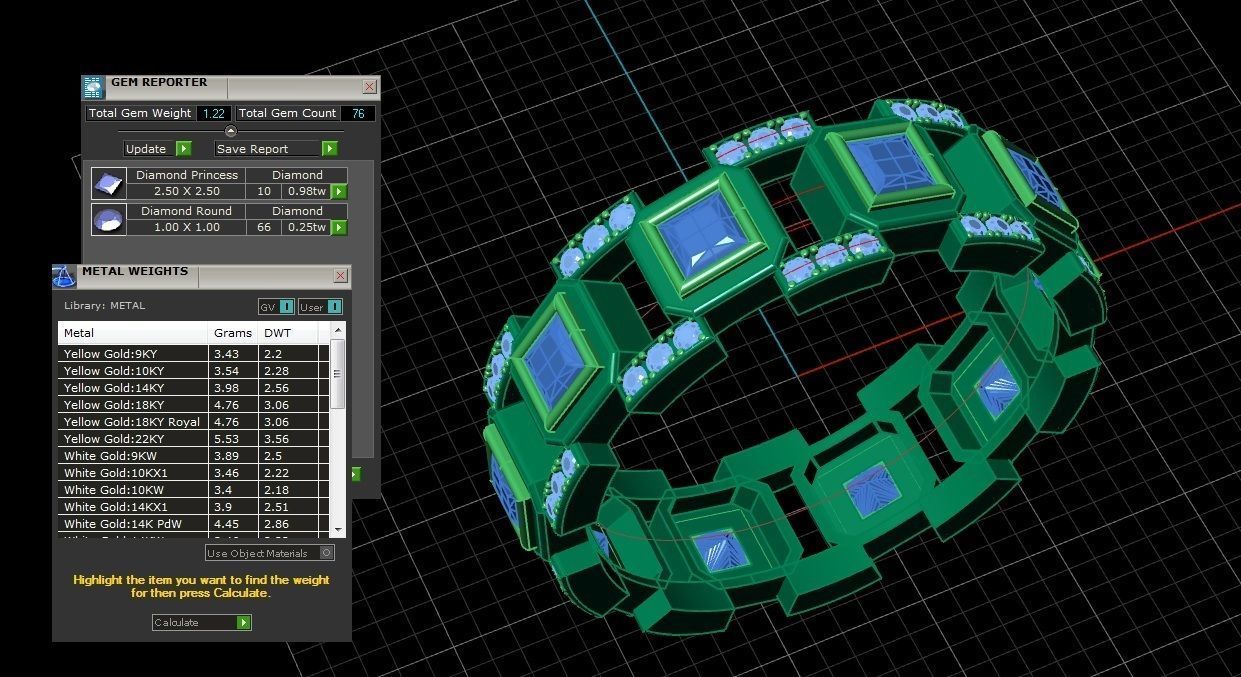Click the Gem Reporter panel icon
The width and height of the screenshot is (1241, 677).
click(x=93, y=87)
